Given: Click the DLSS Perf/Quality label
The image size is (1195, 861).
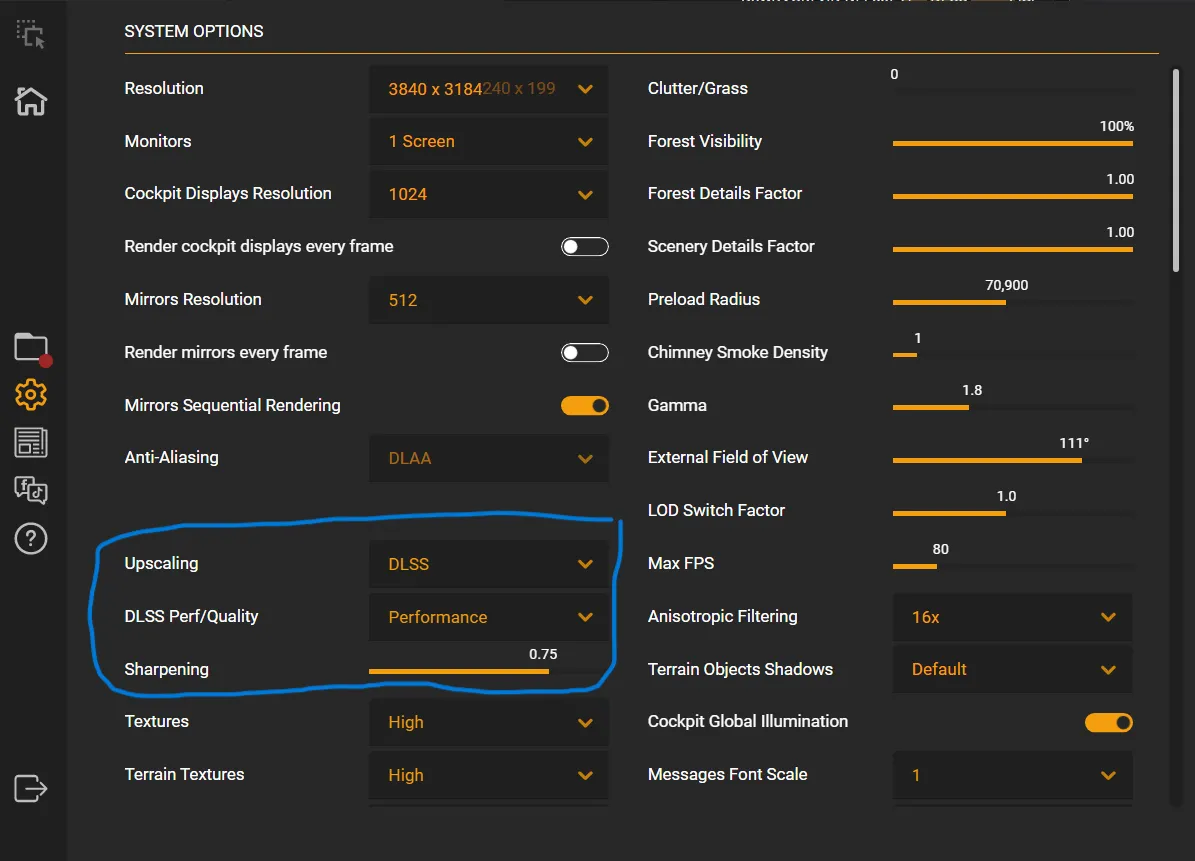Looking at the screenshot, I should point(191,616).
